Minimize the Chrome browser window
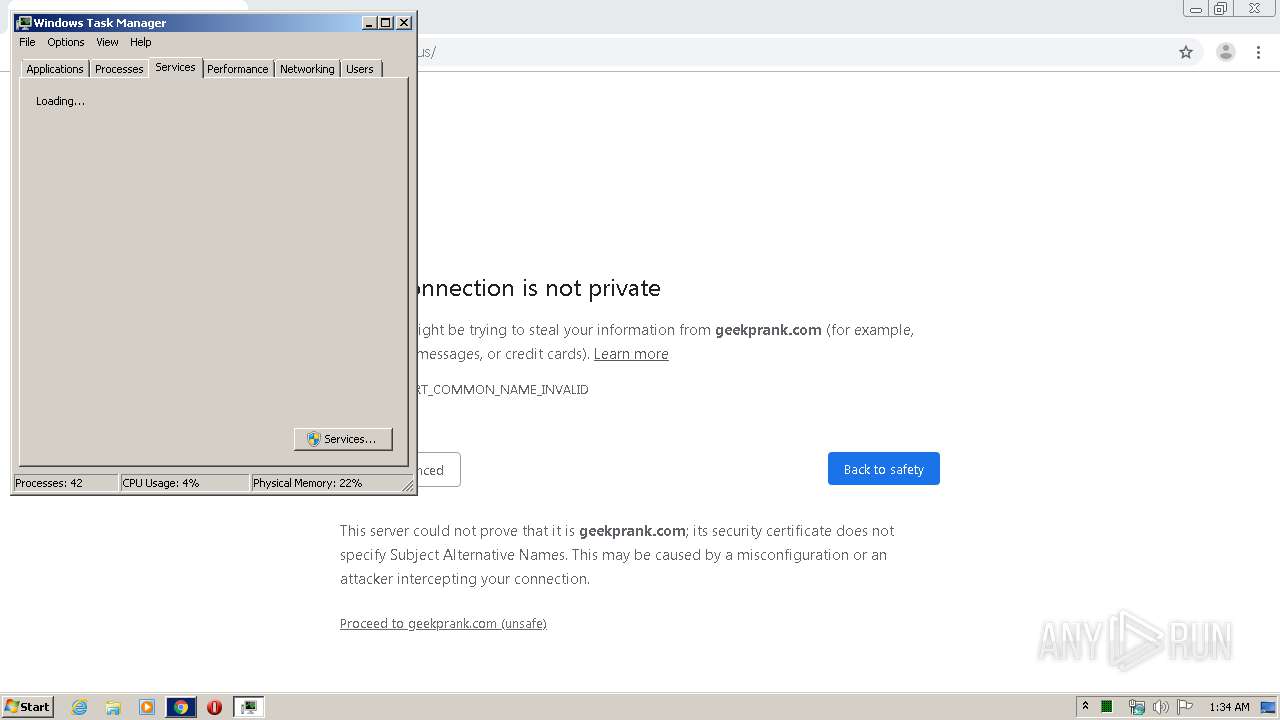The image size is (1280, 720). (1196, 9)
